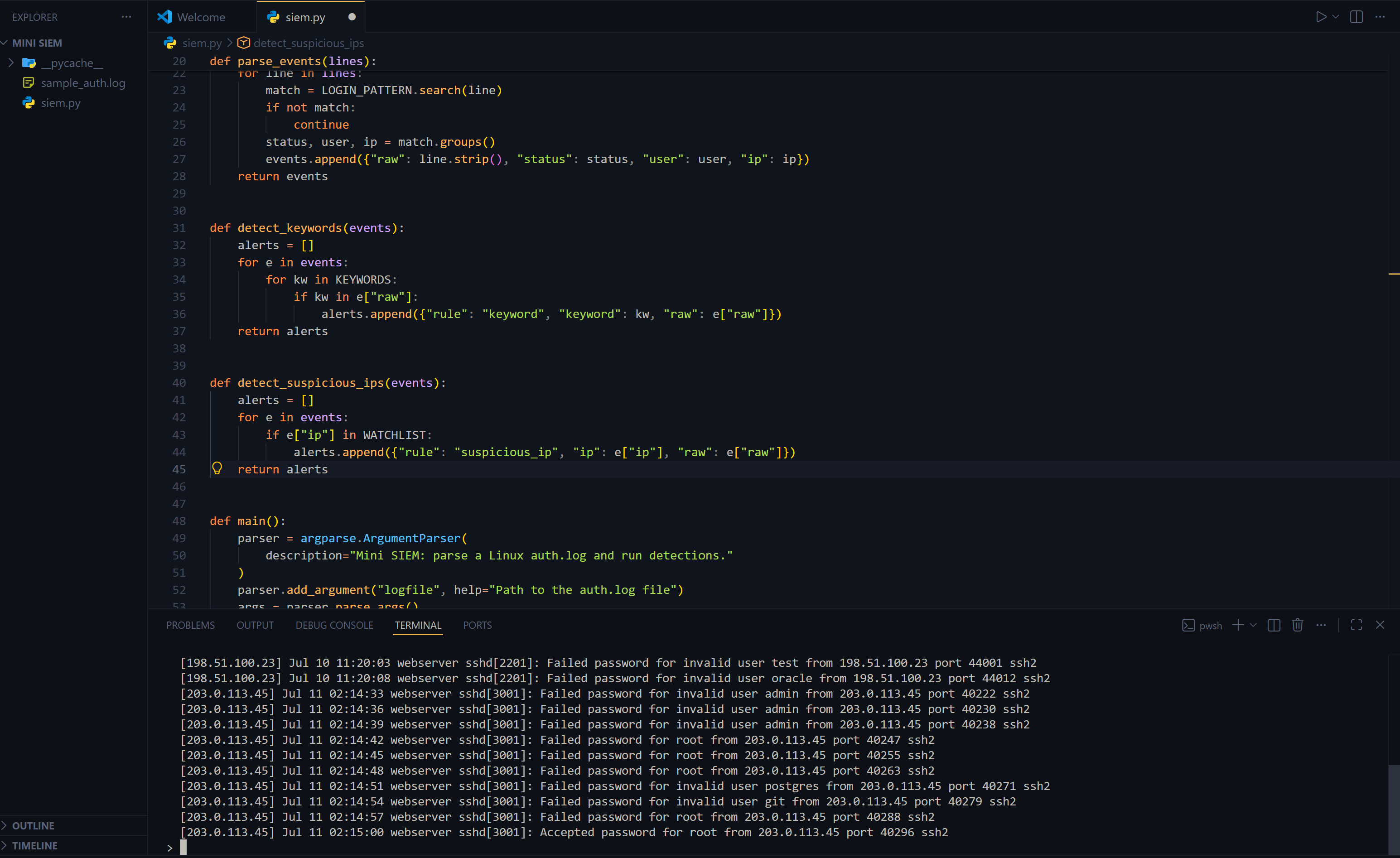This screenshot has height=858, width=1400.
Task: Click argparse.ArgumentParser on line 49
Action: click(380, 538)
